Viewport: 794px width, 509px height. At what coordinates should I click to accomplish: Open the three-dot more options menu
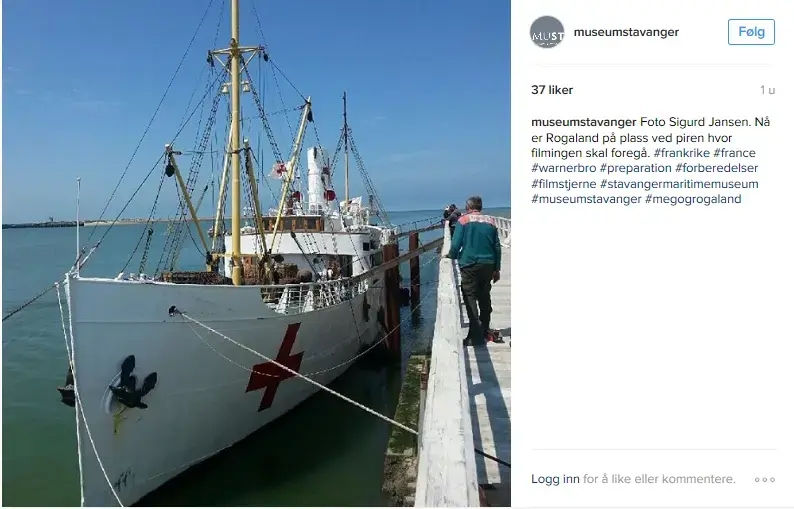coord(765,480)
